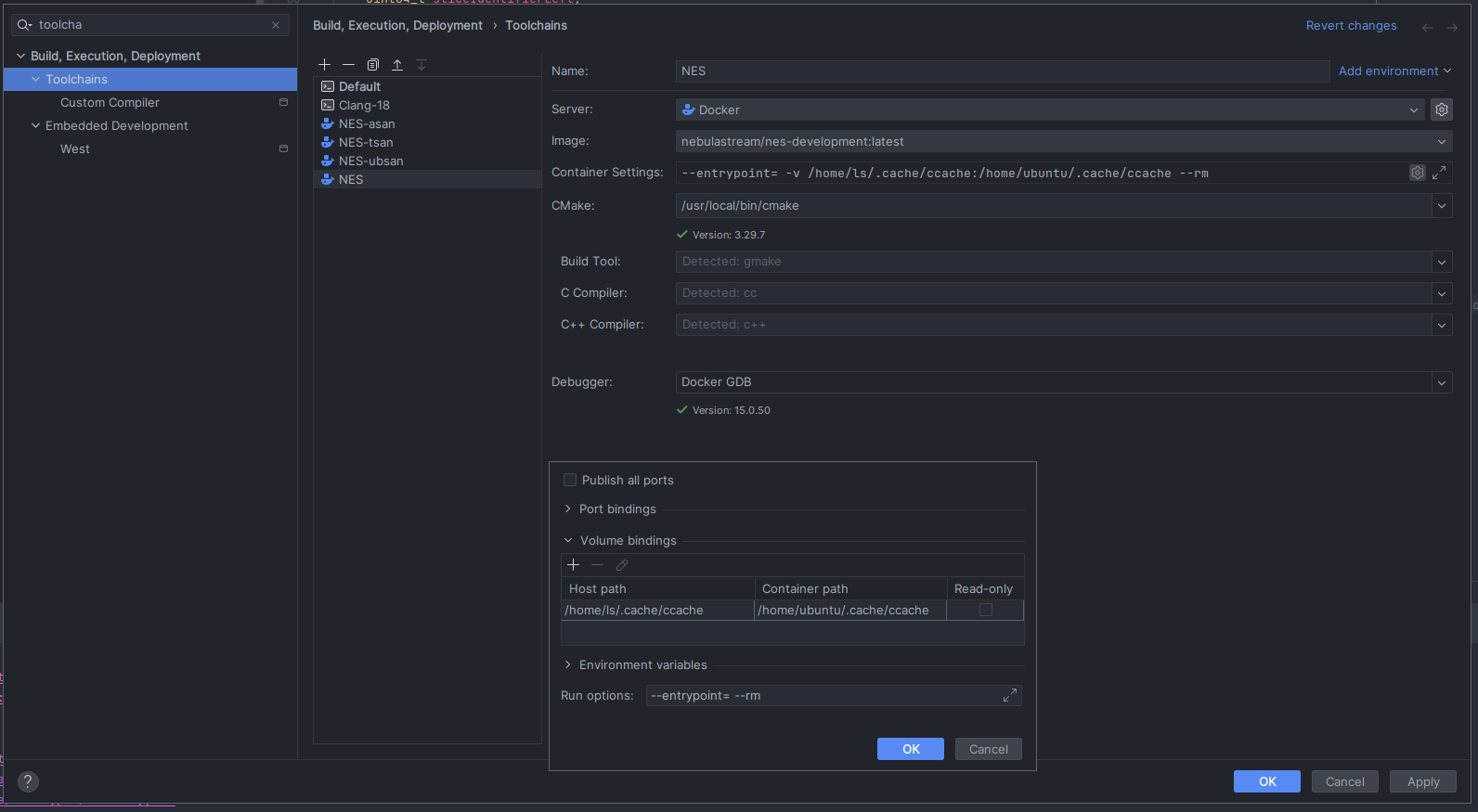This screenshot has width=1478, height=812.
Task: Select the NES toolchain entry
Action: (427, 179)
